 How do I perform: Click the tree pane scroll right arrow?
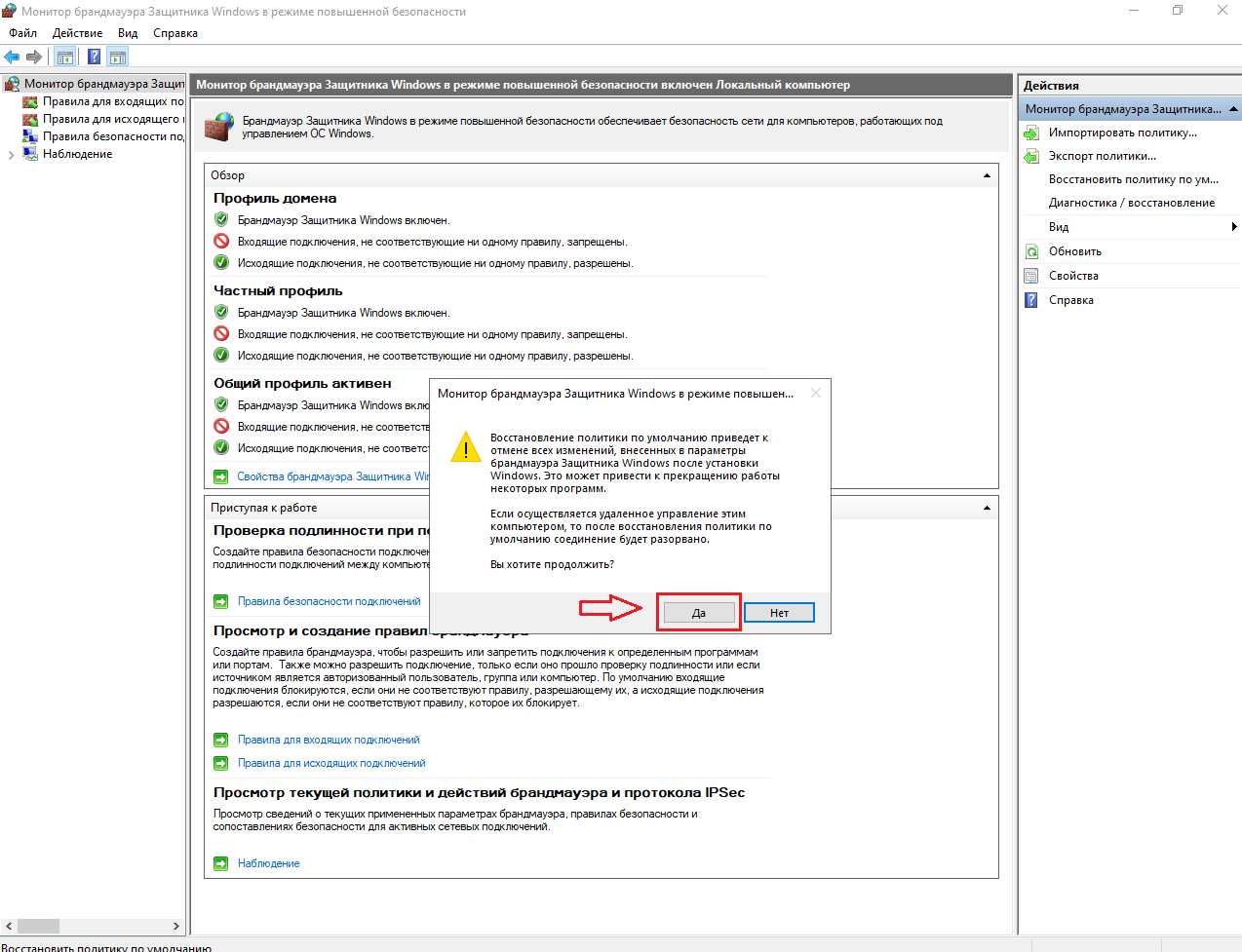175,927
